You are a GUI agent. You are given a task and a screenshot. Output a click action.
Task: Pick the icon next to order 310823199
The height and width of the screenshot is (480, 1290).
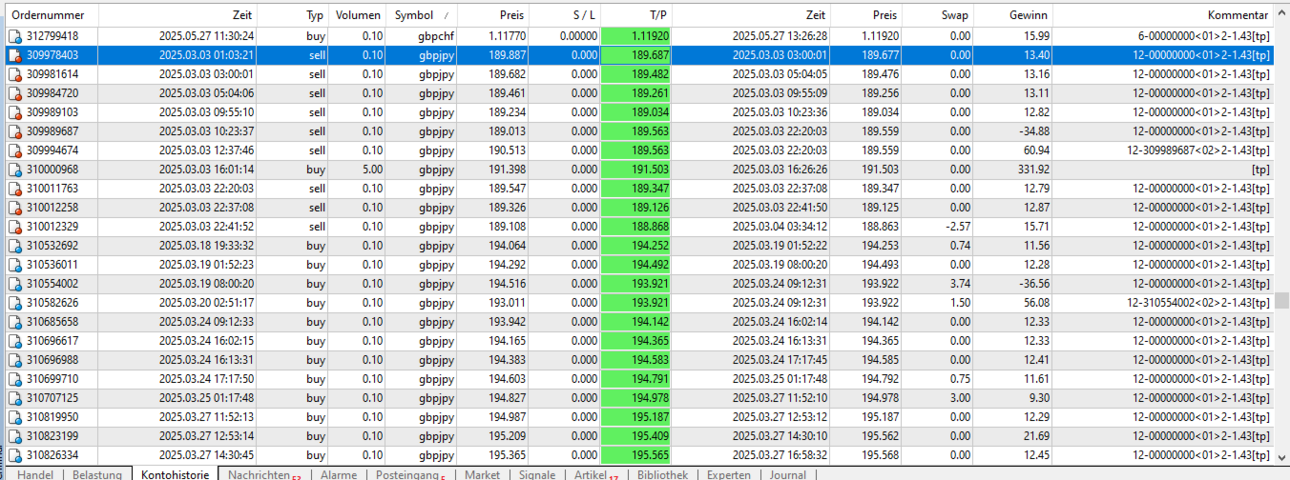pyautogui.click(x=14, y=435)
